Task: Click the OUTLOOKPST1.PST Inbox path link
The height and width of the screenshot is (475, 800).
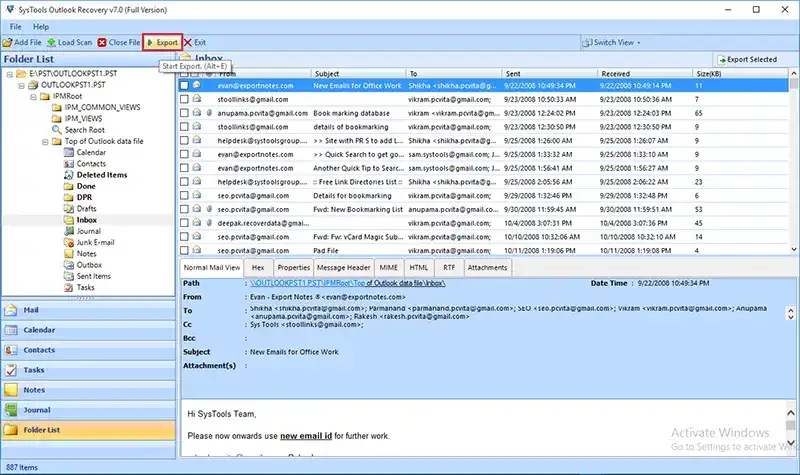Action: click(348, 283)
